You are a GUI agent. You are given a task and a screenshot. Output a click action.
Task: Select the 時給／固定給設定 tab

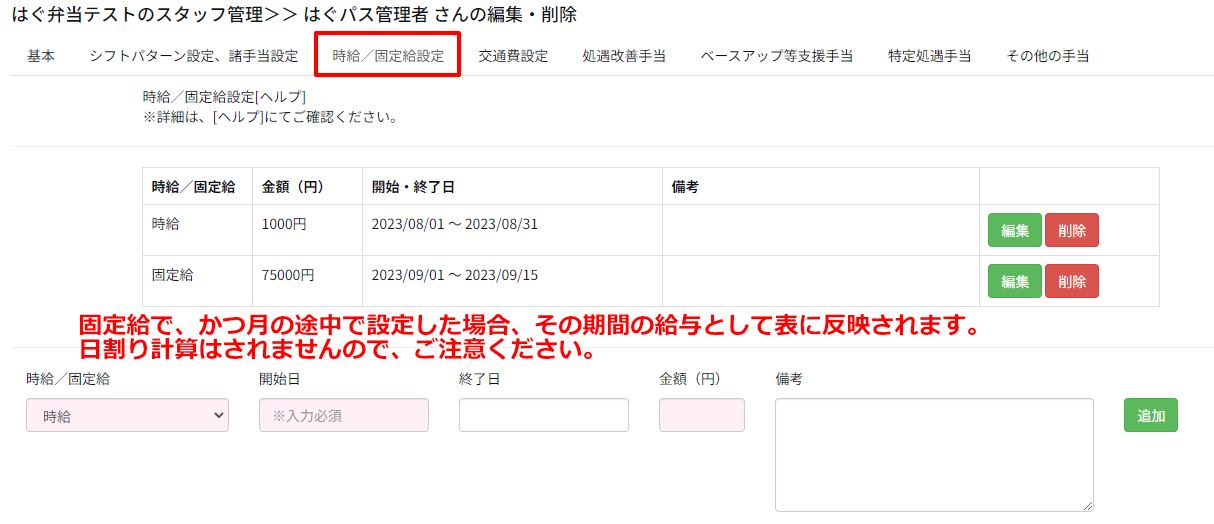pos(388,56)
